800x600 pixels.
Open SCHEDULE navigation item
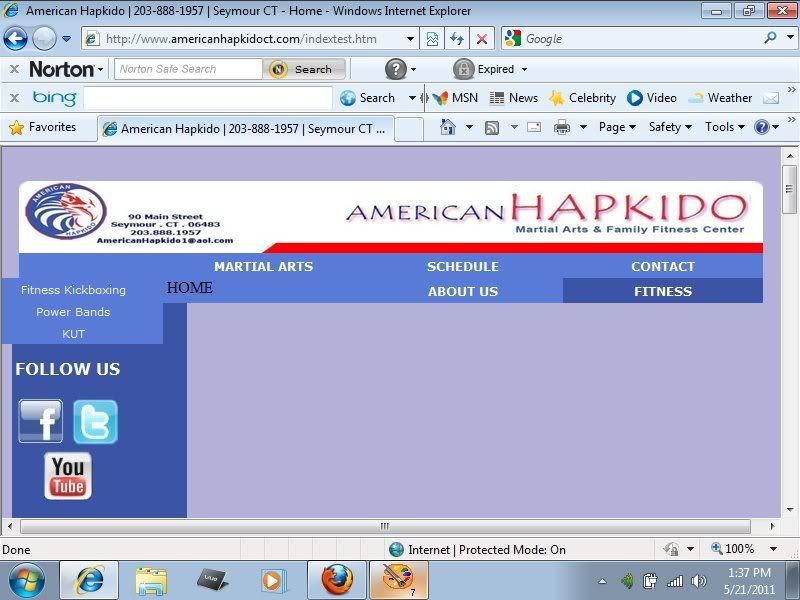pyautogui.click(x=463, y=266)
